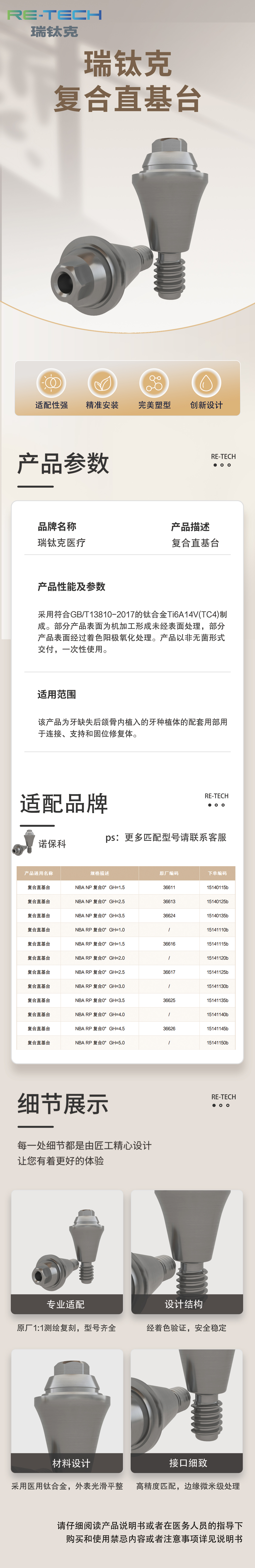This screenshot has height=1568, width=255.
Task: Click the RE-TECH label beside 产品参数
Action: [x=223, y=456]
